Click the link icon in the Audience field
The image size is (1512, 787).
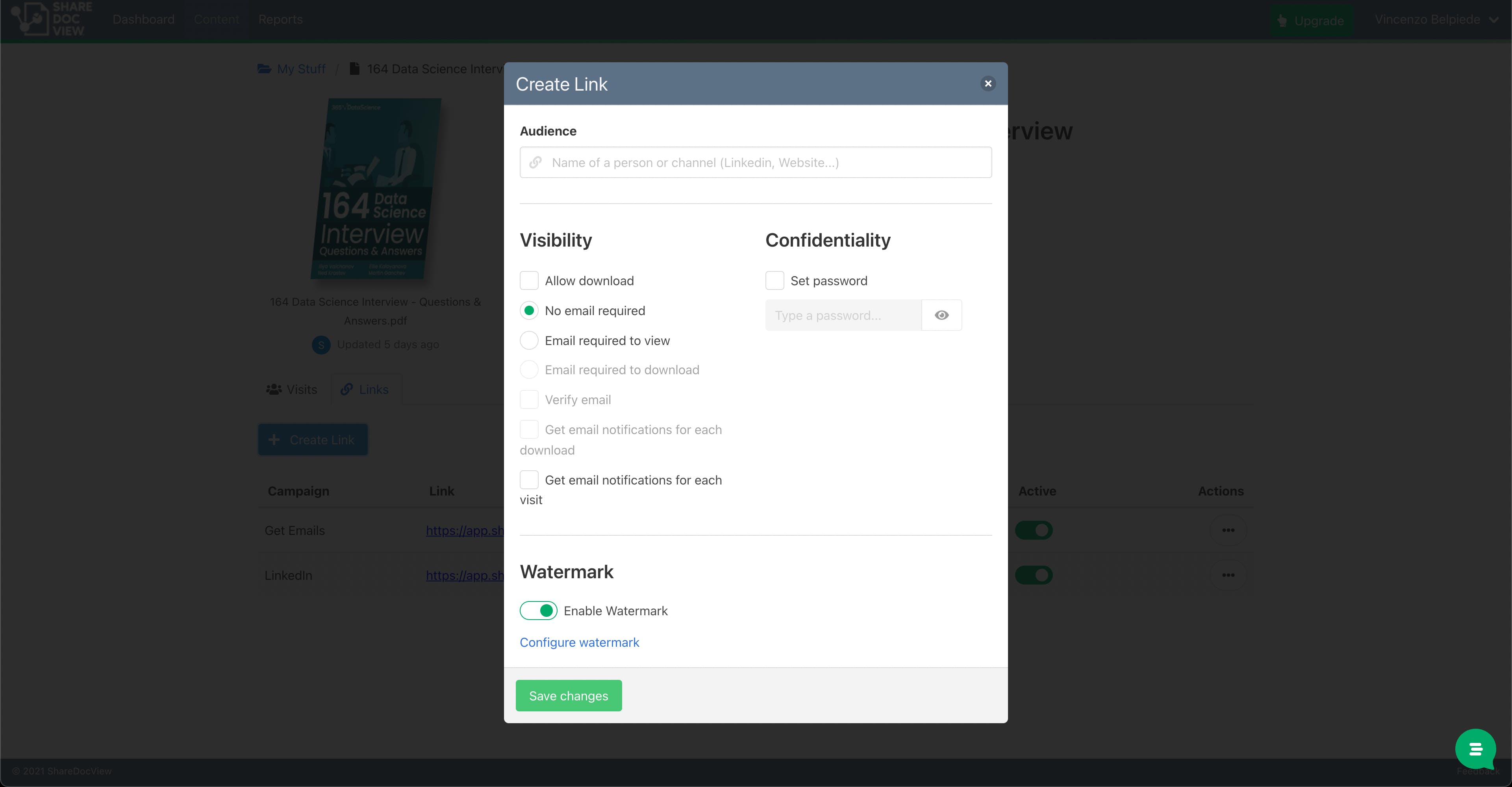(x=535, y=163)
